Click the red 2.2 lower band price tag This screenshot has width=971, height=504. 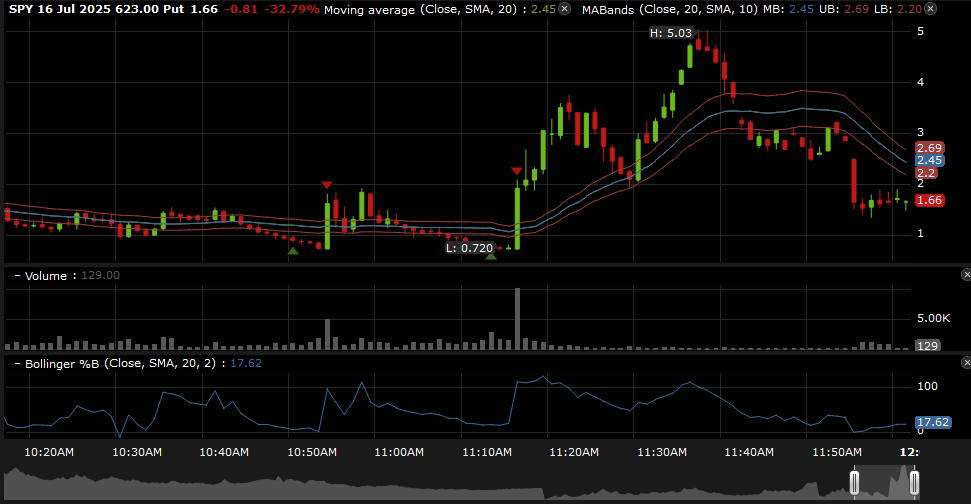(x=926, y=173)
